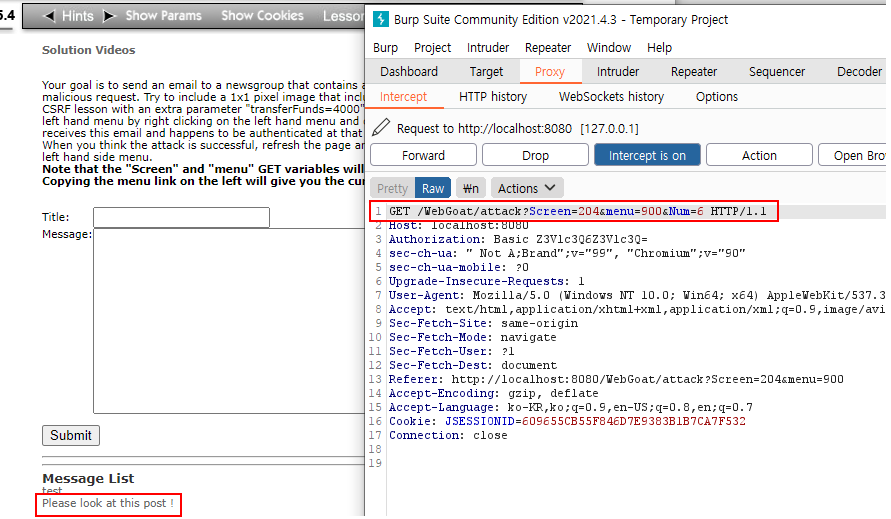The width and height of the screenshot is (891, 519).
Task: Click the Accept: text/html header line
Action: tap(636, 309)
